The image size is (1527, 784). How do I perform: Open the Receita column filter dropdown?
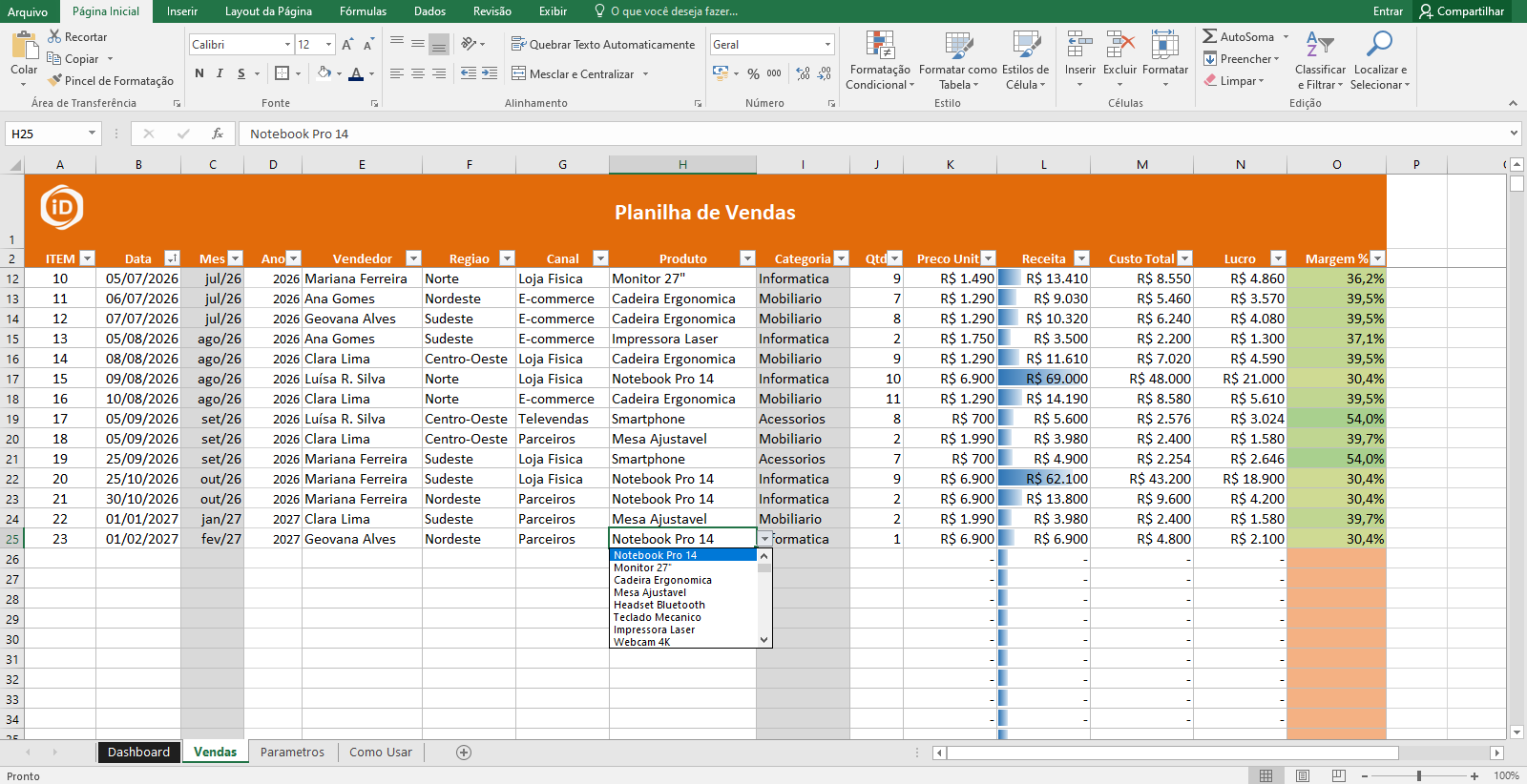1081,258
